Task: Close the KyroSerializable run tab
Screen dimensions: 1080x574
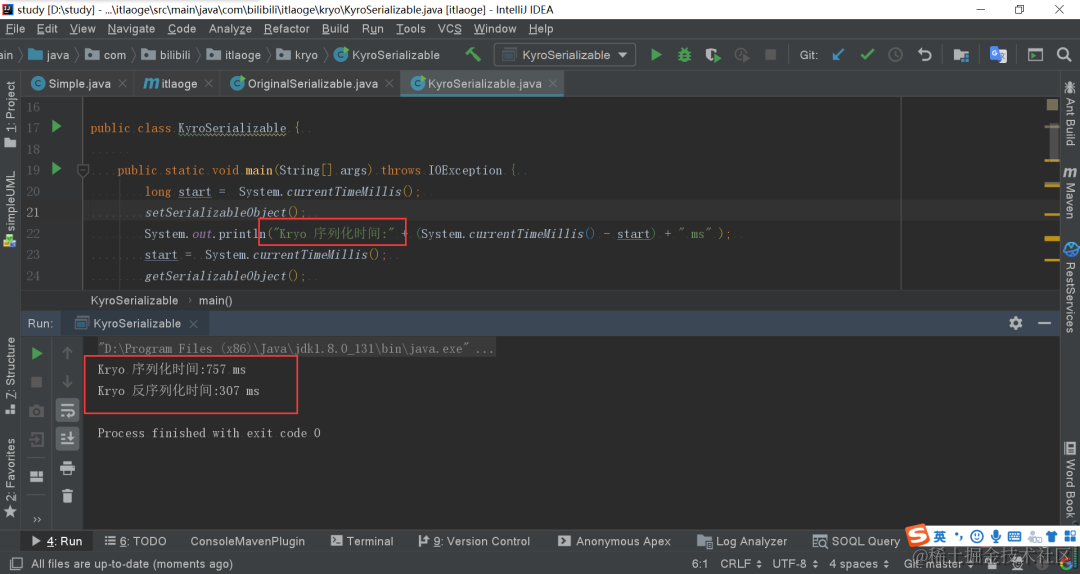Action: coord(194,324)
